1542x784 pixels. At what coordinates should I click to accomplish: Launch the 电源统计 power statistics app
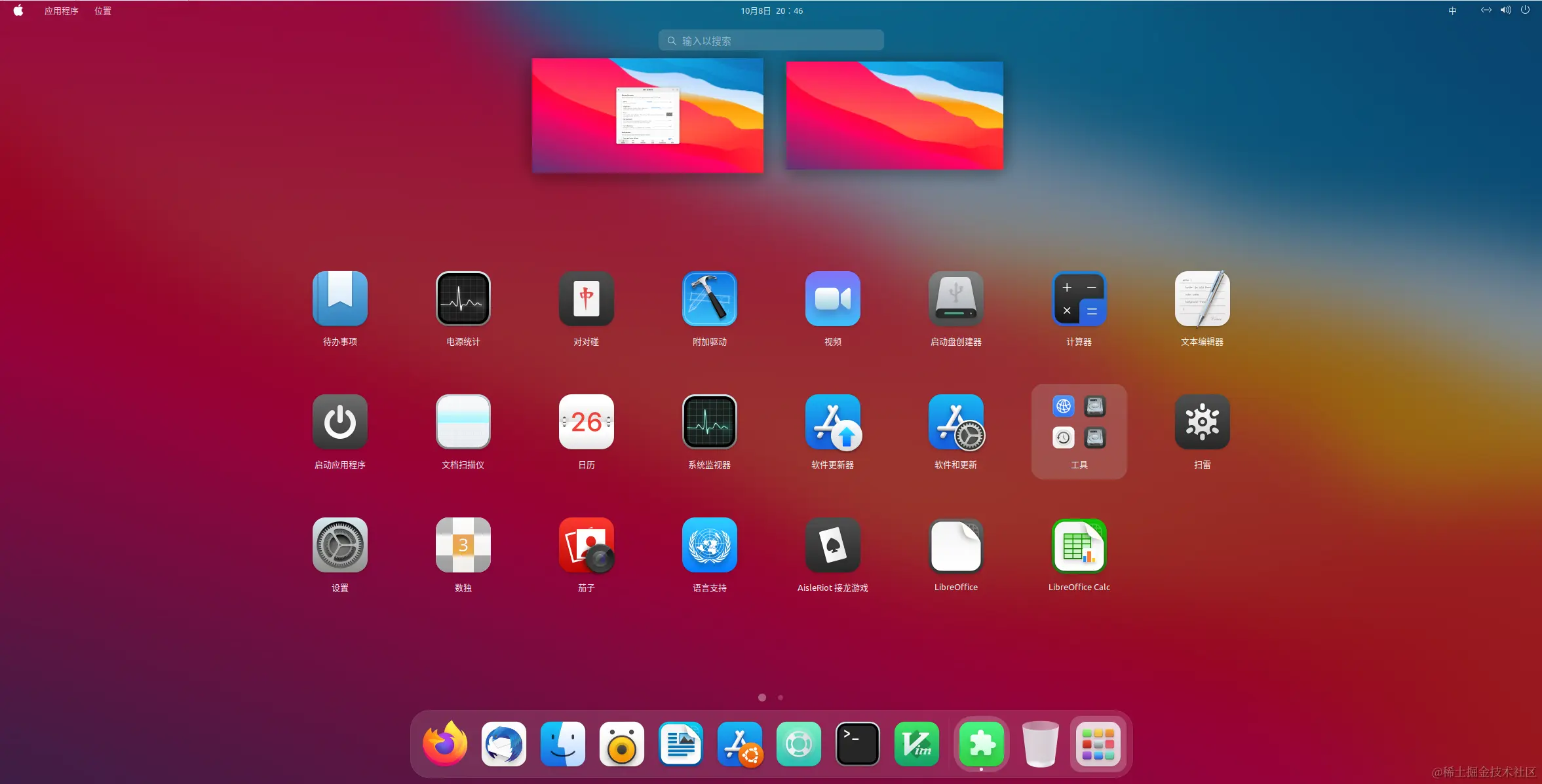point(463,299)
